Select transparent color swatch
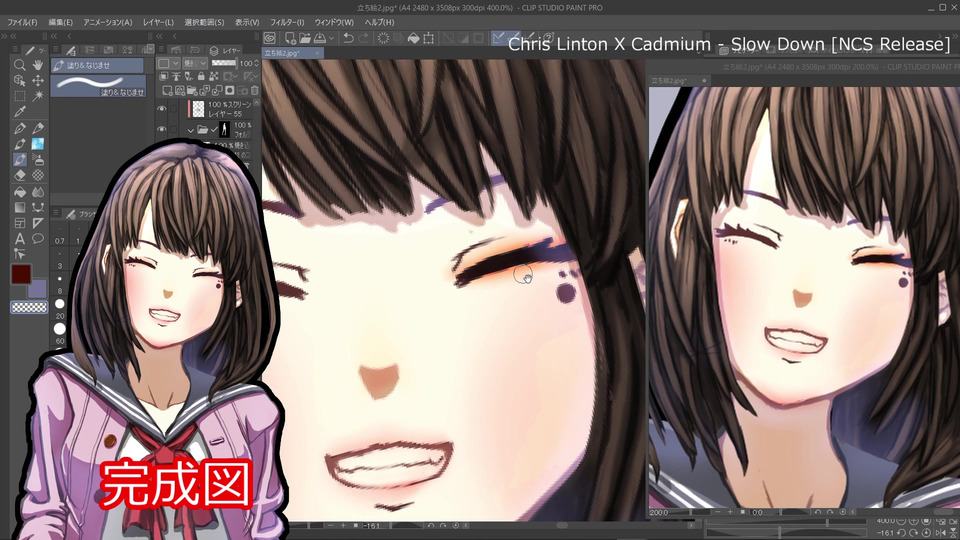960x540 pixels. tap(29, 307)
